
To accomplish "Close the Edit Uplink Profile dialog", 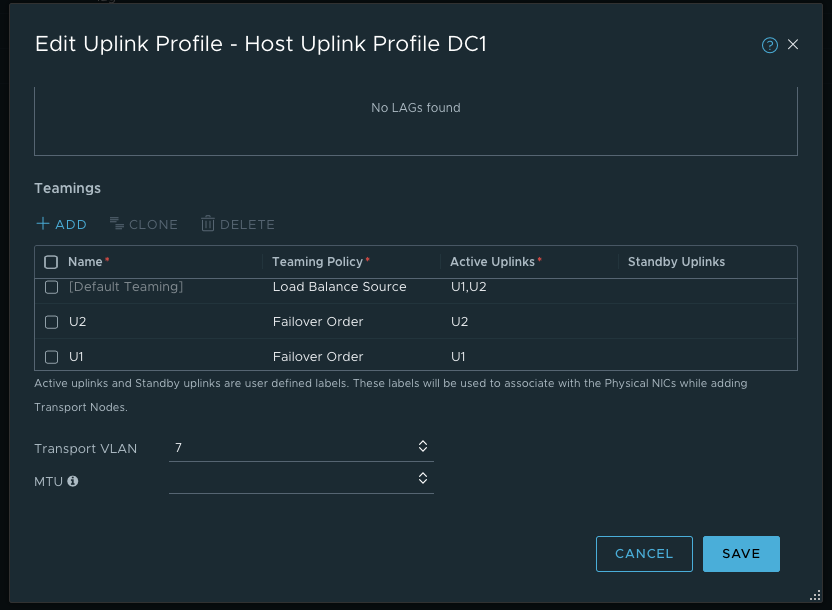I will pos(793,45).
